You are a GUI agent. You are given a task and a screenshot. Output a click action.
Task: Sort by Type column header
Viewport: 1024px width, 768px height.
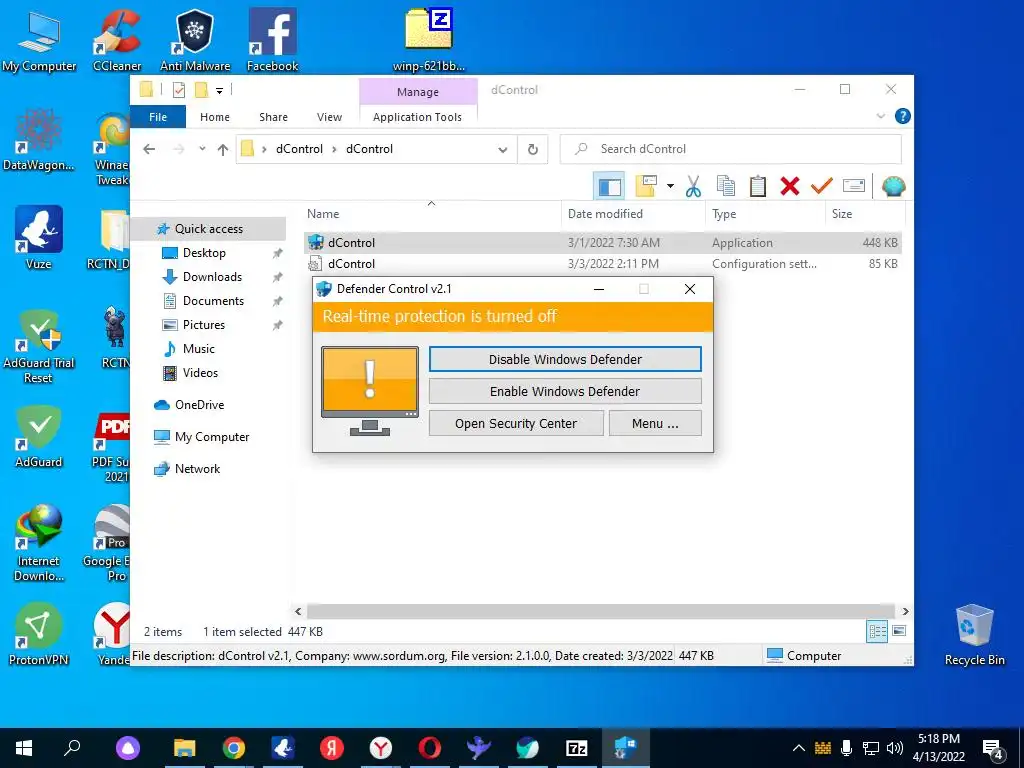[765, 214]
